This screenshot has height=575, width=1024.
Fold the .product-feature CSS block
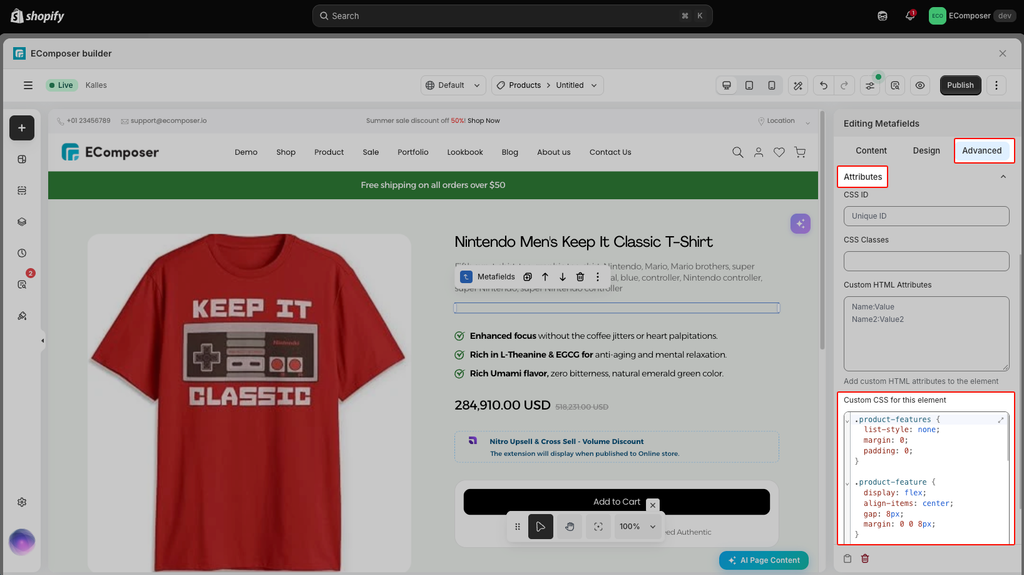coord(848,483)
